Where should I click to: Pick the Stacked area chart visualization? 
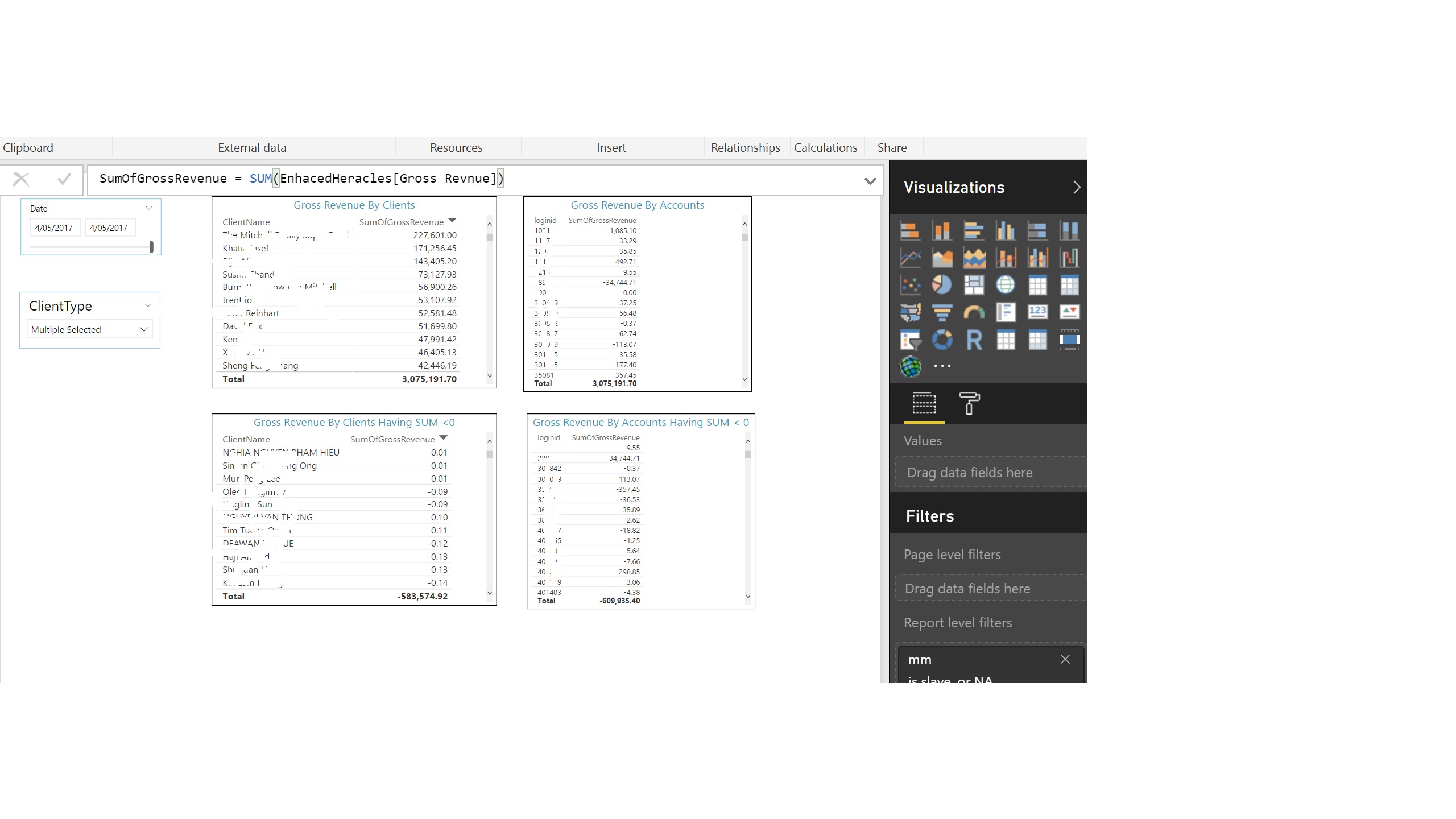point(974,258)
